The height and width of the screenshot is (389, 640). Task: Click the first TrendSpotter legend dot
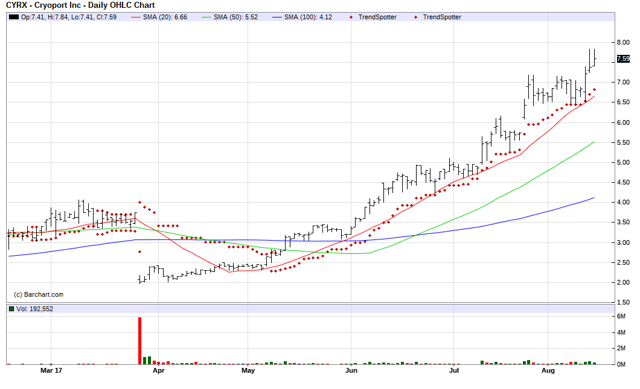(x=351, y=18)
